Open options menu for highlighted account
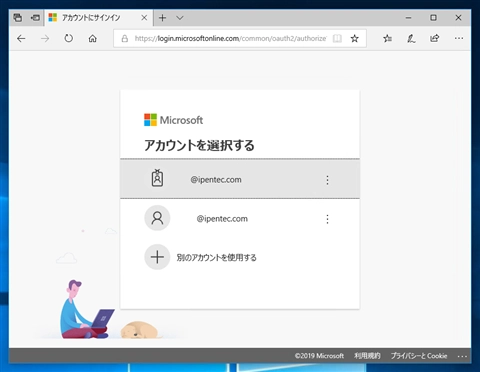 pos(327,180)
